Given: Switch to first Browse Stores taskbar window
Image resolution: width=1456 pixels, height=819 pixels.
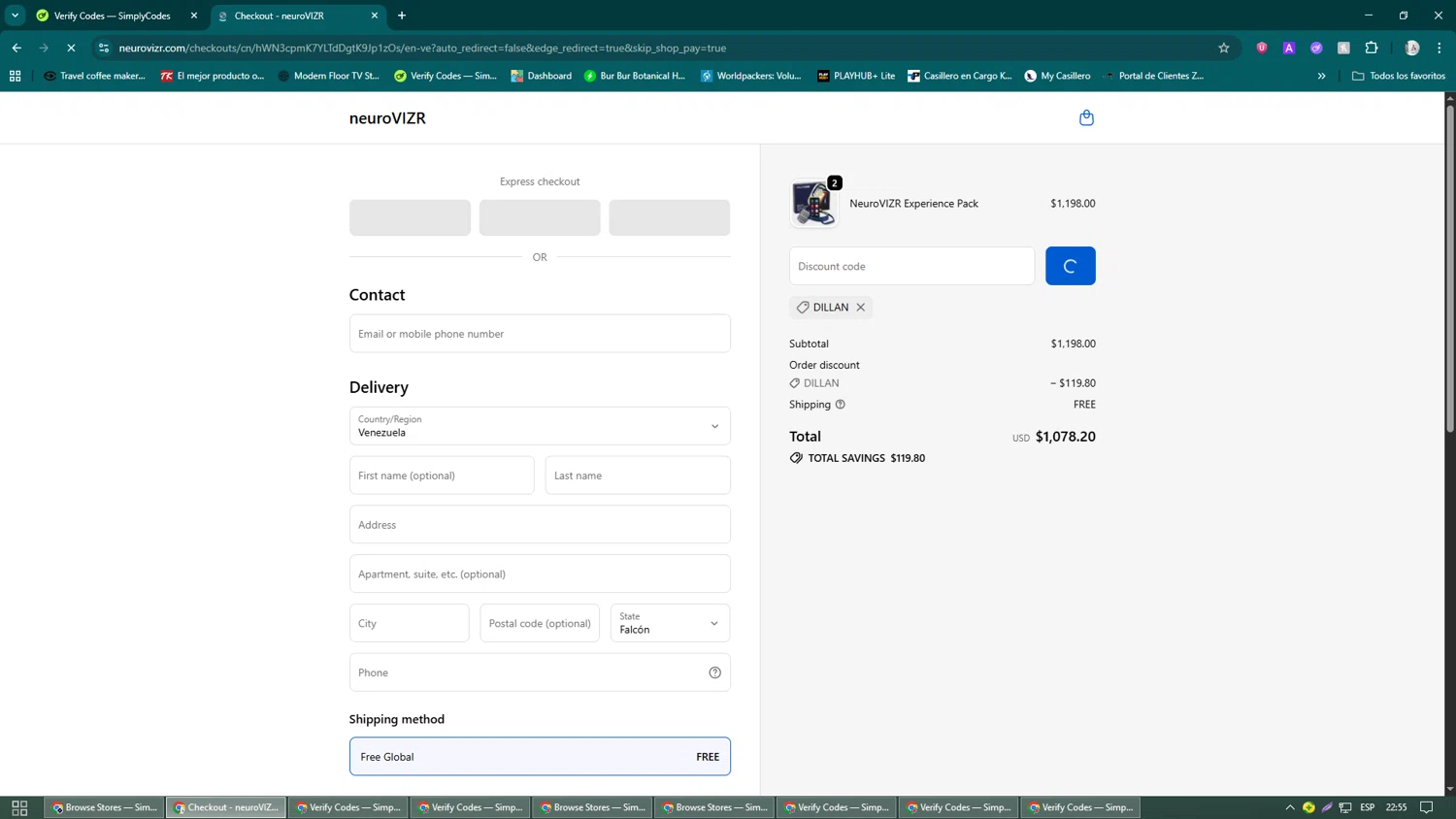Looking at the screenshot, I should pyautogui.click(x=104, y=807).
